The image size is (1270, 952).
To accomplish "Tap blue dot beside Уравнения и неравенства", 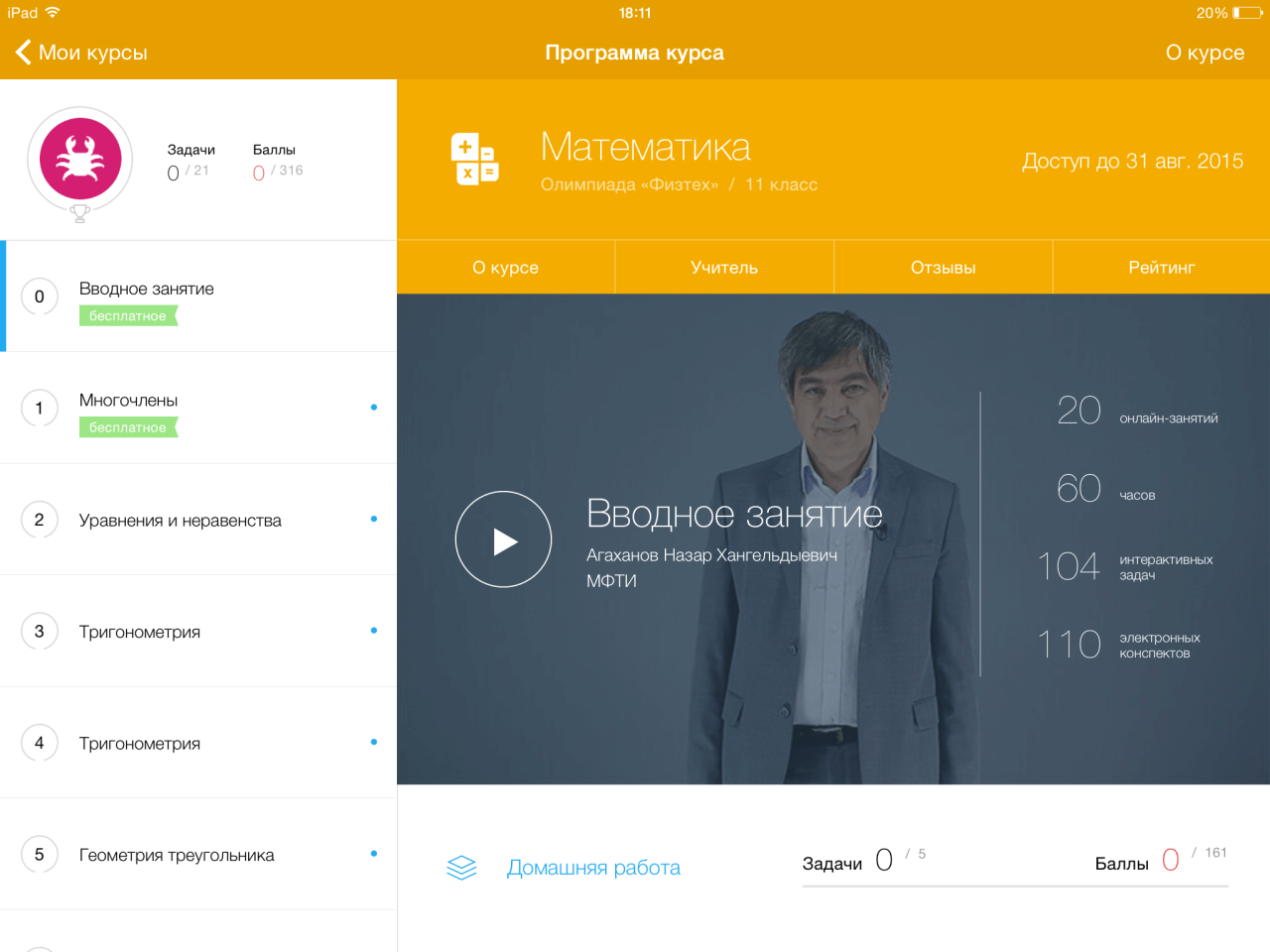I will point(374,519).
